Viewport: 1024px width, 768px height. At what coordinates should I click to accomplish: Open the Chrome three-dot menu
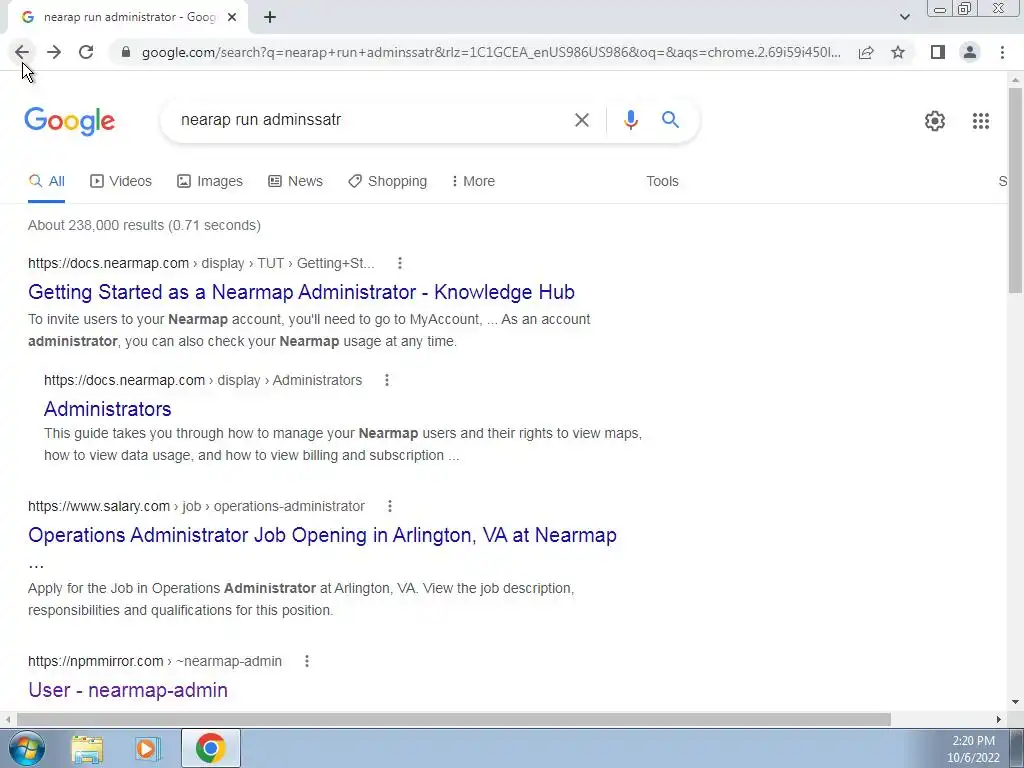coord(1002,52)
